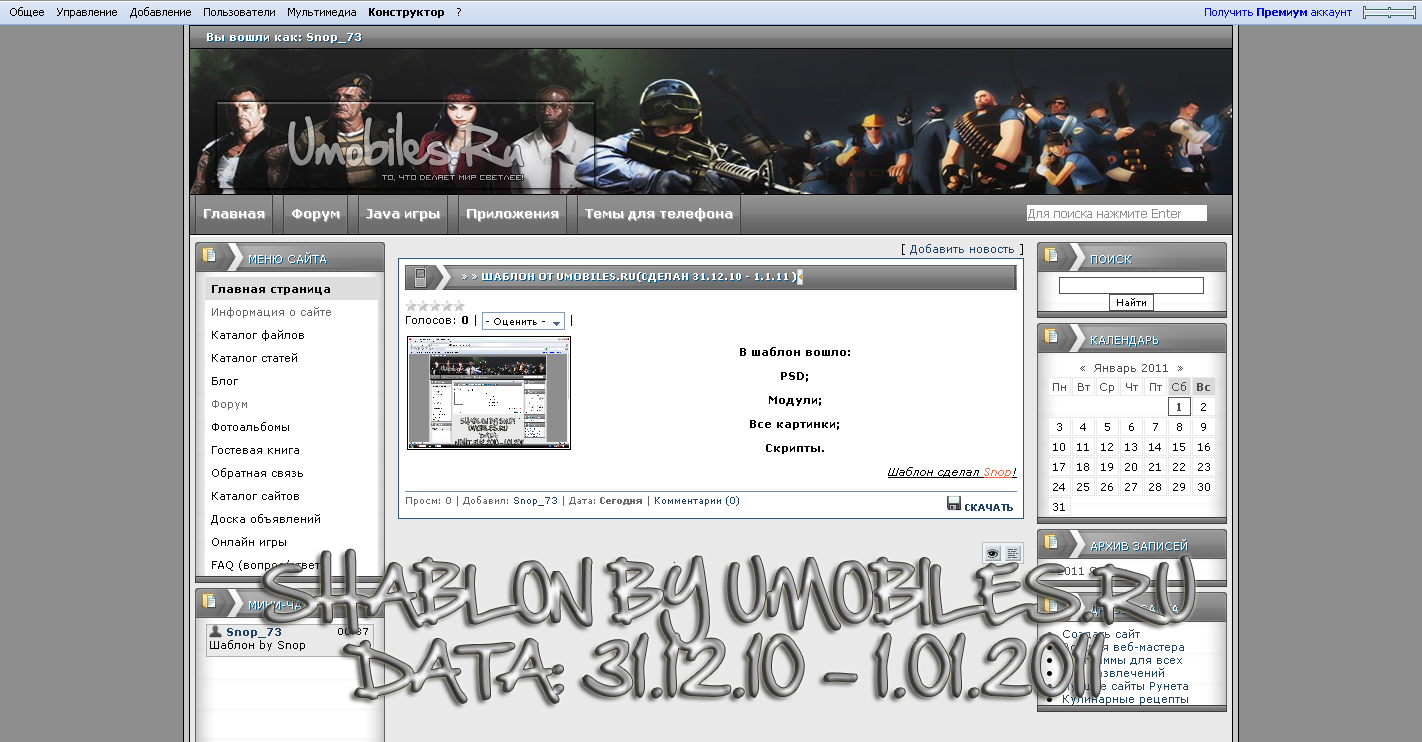Viewport: 1422px width, 742px height.
Task: Open Гостевая книга menu link
Action: (255, 450)
